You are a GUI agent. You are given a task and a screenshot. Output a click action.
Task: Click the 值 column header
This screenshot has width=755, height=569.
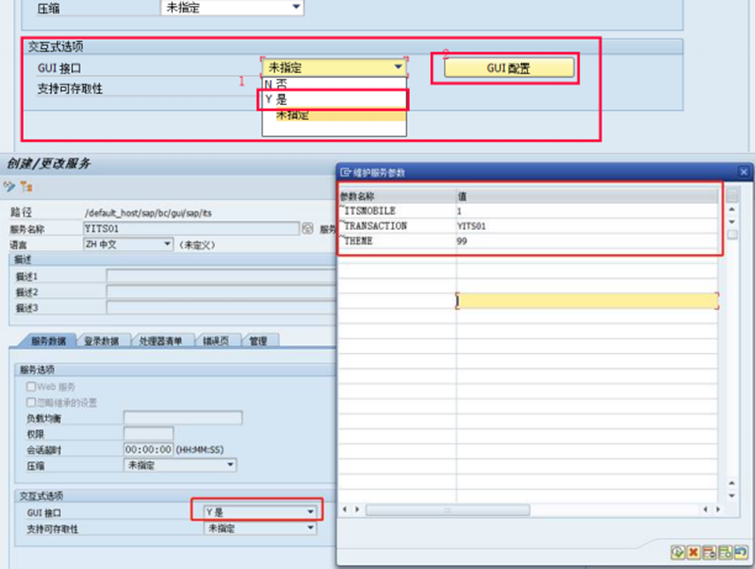point(587,196)
